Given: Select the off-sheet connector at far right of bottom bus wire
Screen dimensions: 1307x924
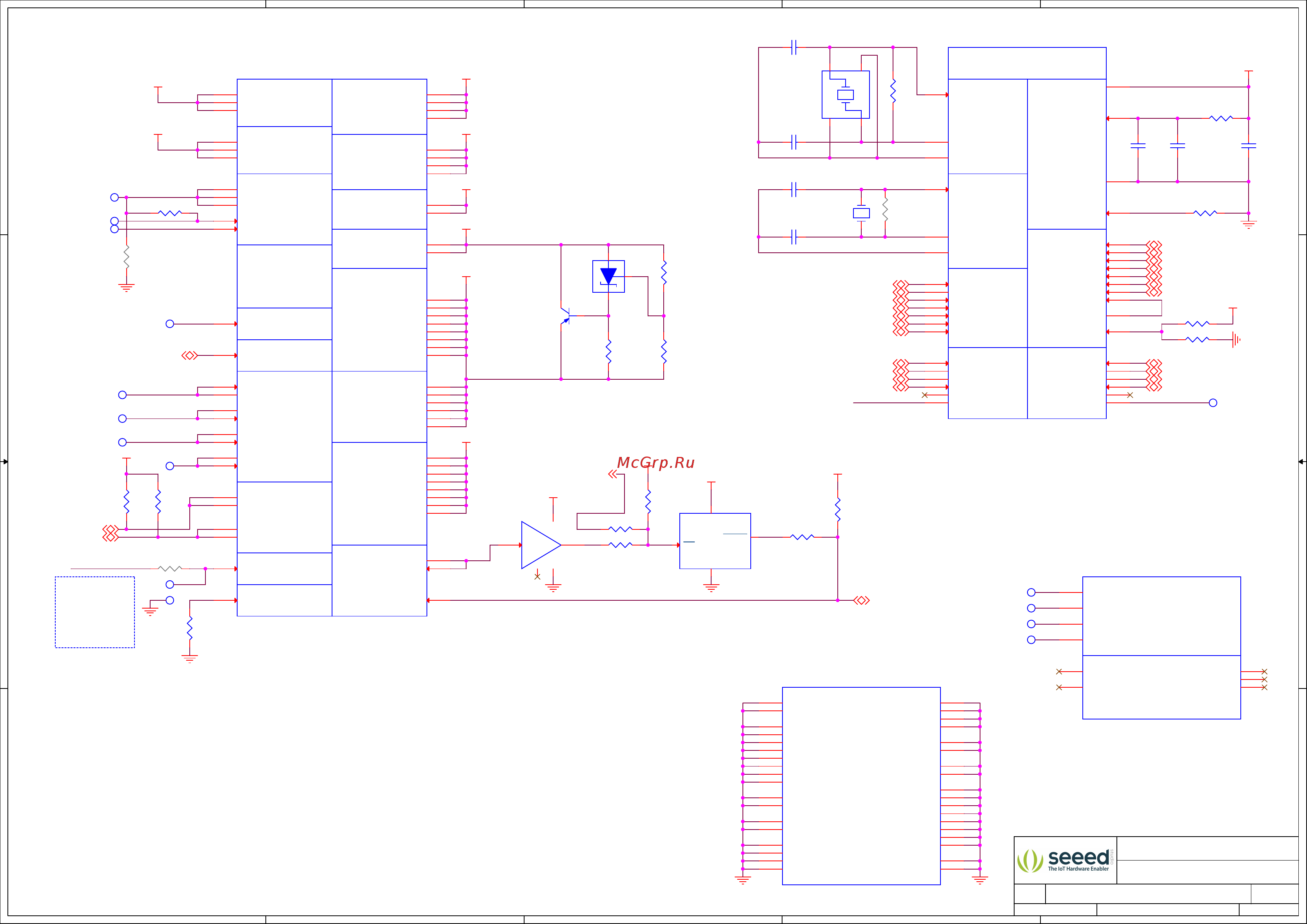Looking at the screenshot, I should 861,600.
